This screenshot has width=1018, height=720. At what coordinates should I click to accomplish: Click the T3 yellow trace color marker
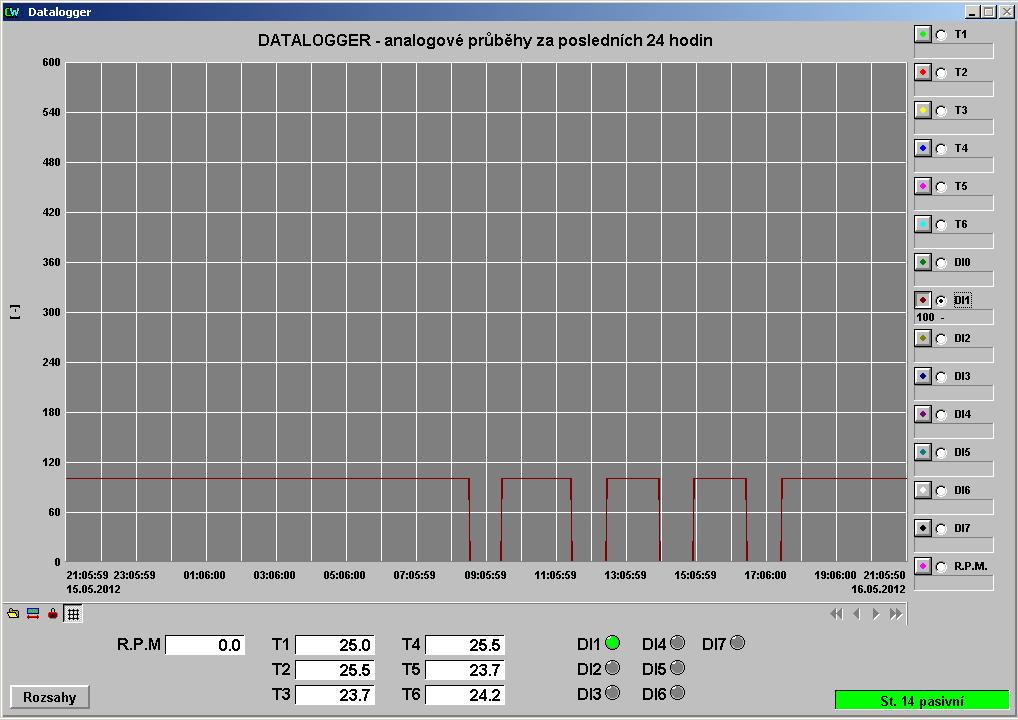923,110
